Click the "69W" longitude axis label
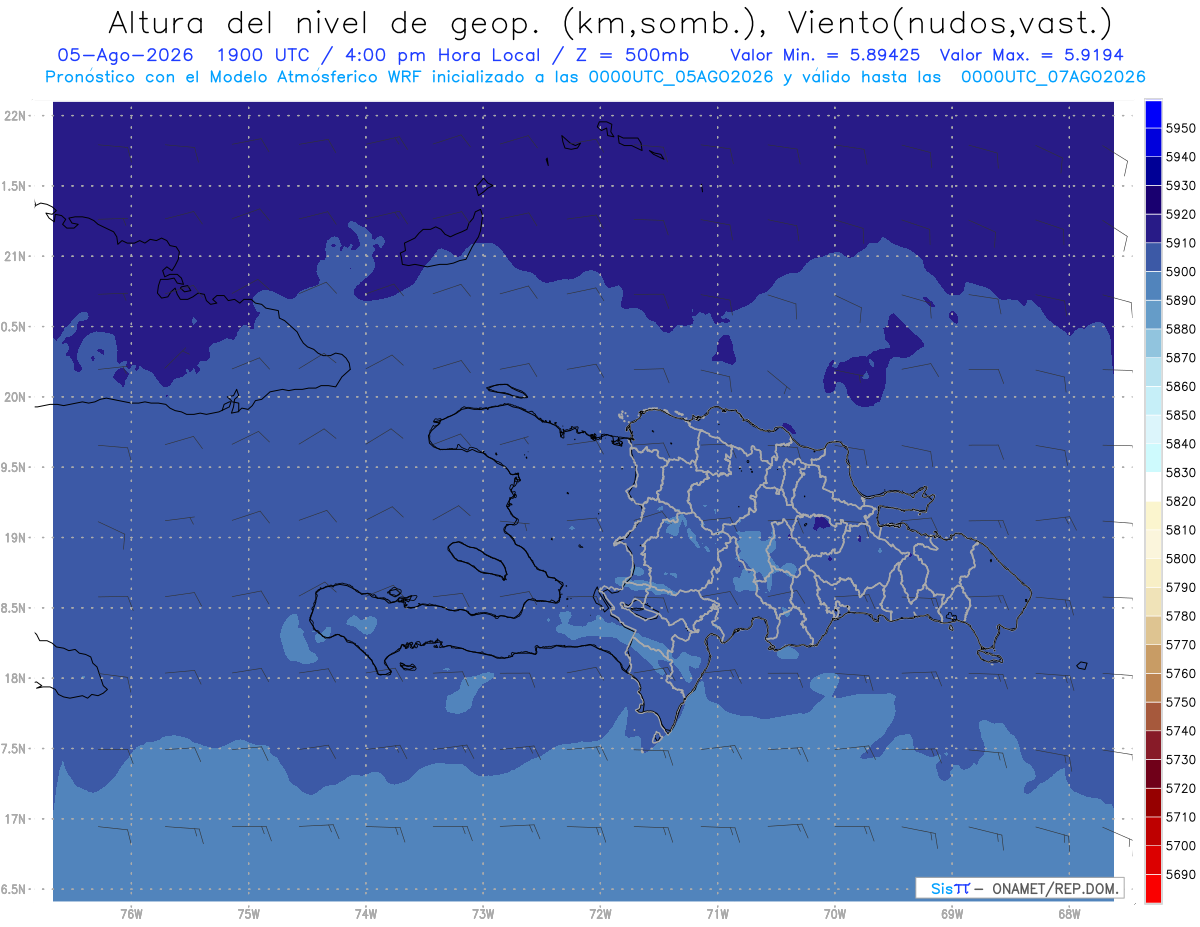This screenshot has height=927, width=1200. coord(952,914)
